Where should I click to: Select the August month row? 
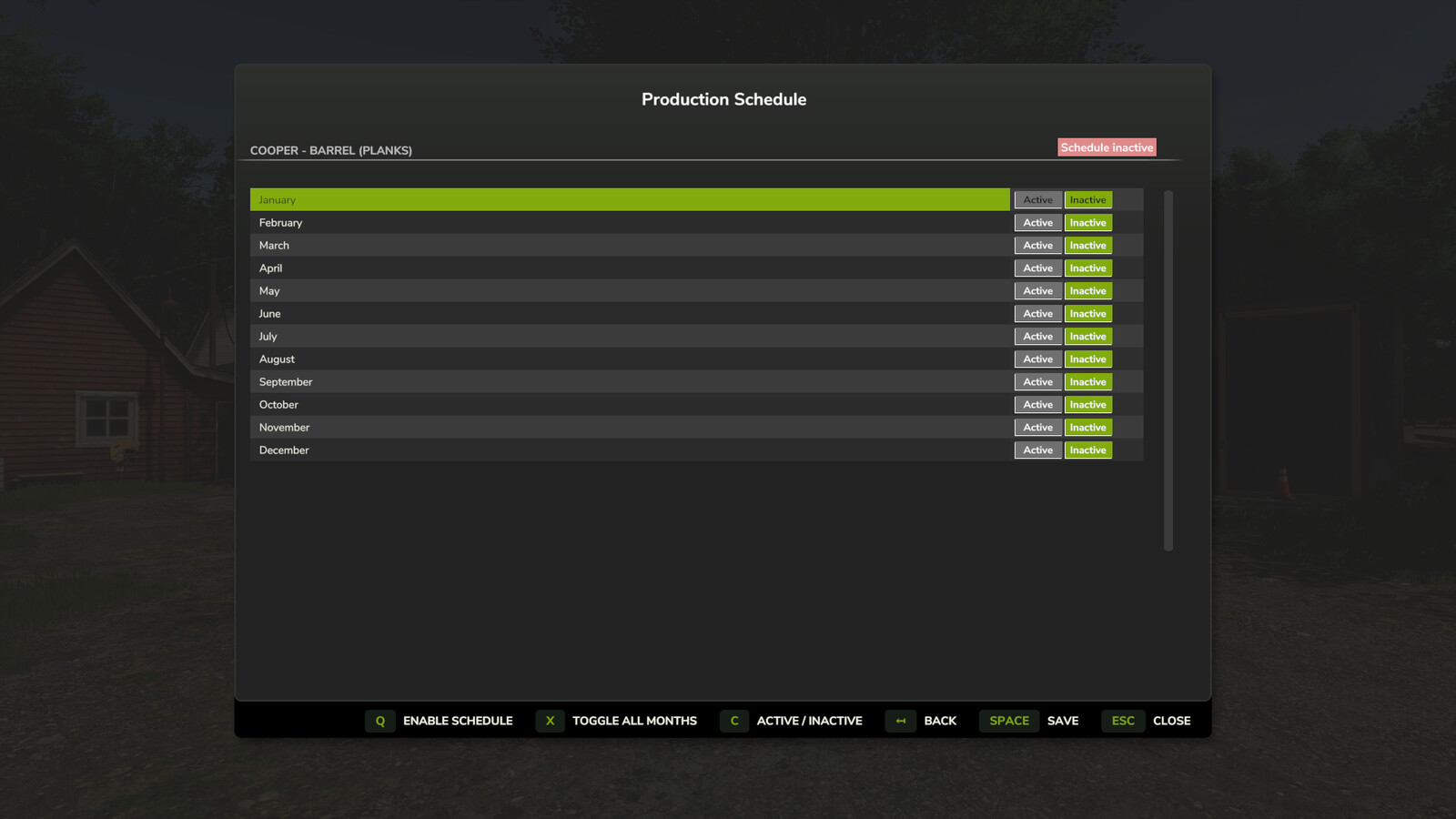point(630,359)
